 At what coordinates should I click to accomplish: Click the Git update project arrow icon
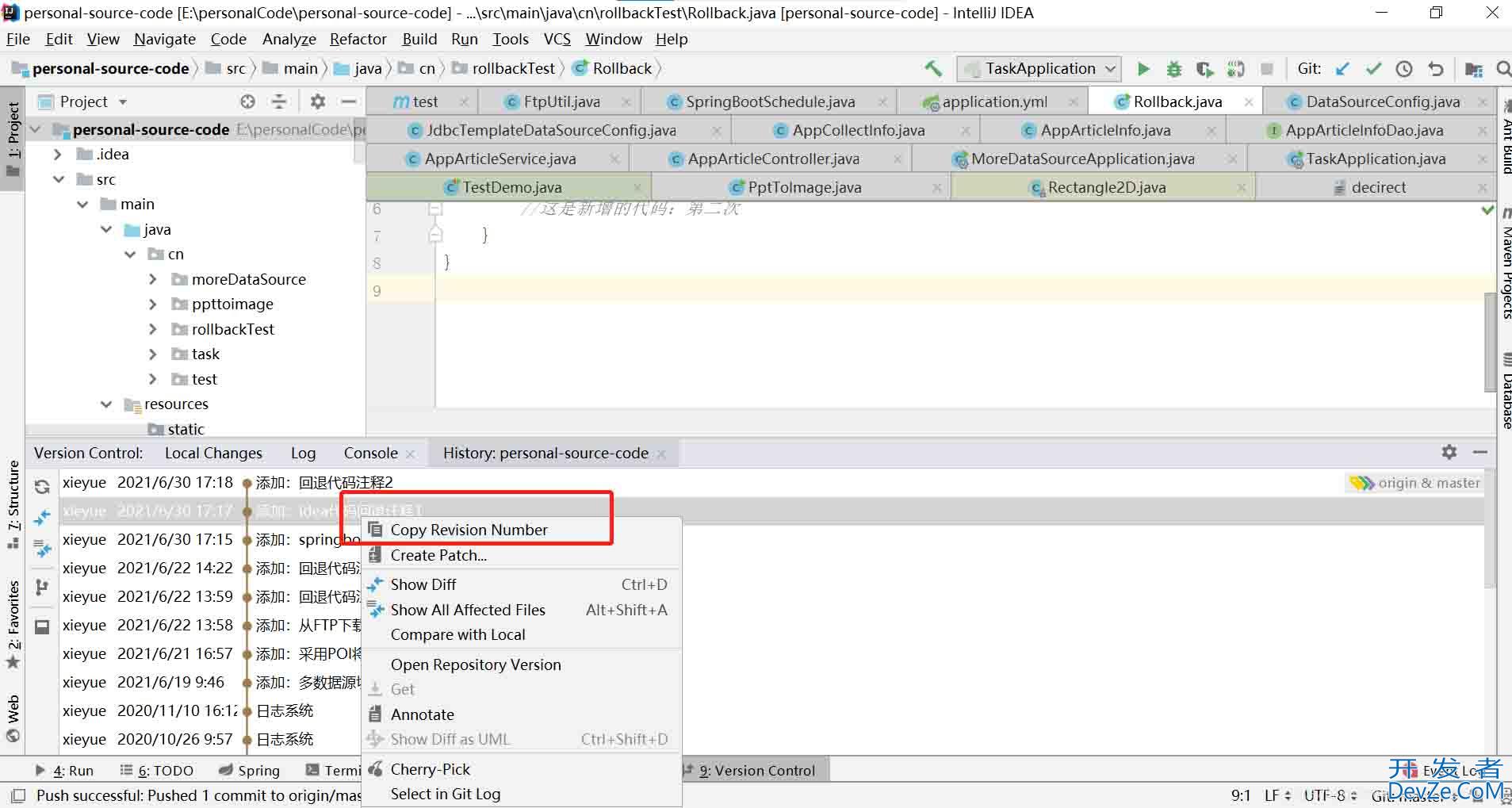pyautogui.click(x=1342, y=69)
